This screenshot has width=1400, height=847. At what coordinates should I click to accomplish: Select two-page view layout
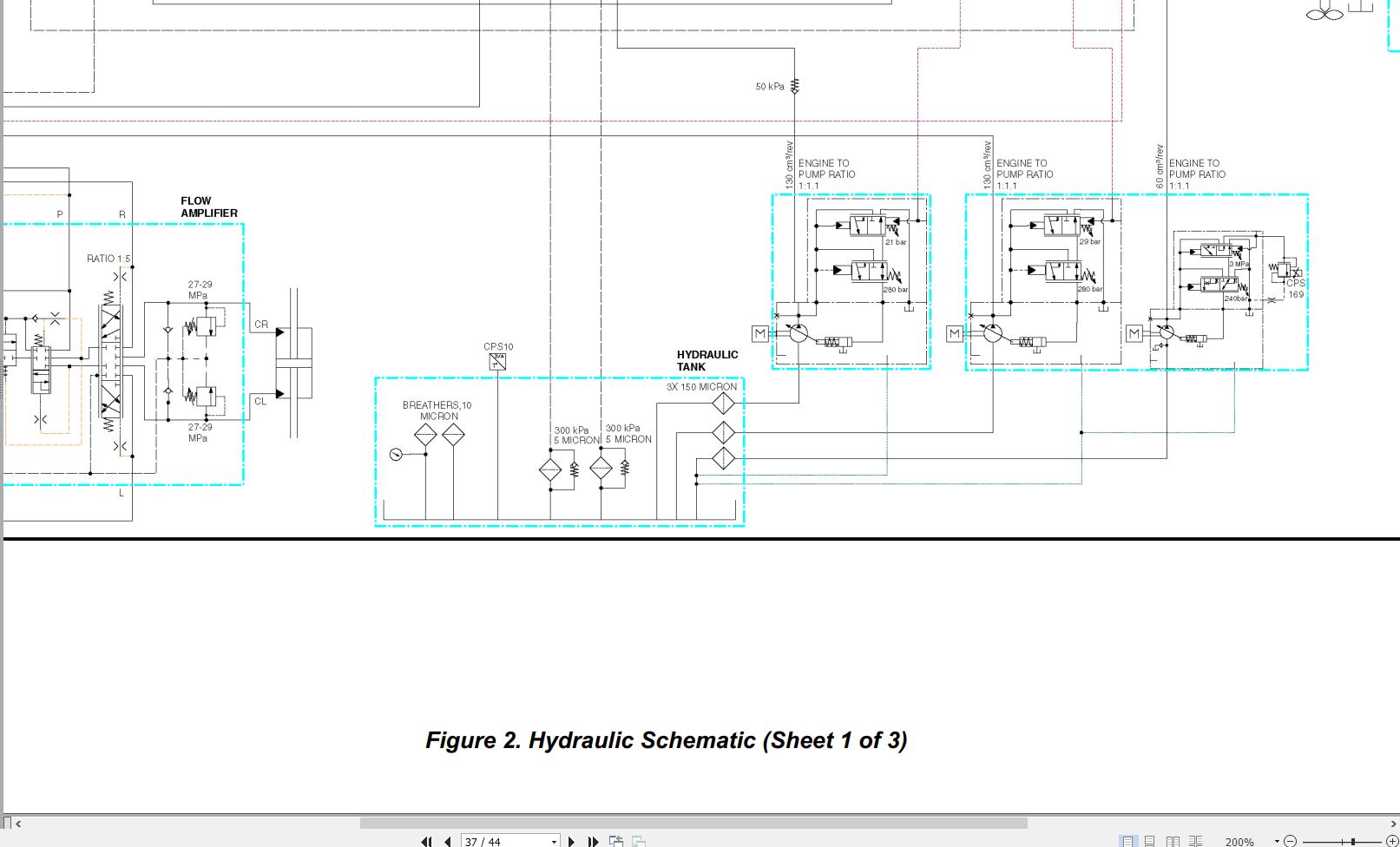click(x=1173, y=841)
